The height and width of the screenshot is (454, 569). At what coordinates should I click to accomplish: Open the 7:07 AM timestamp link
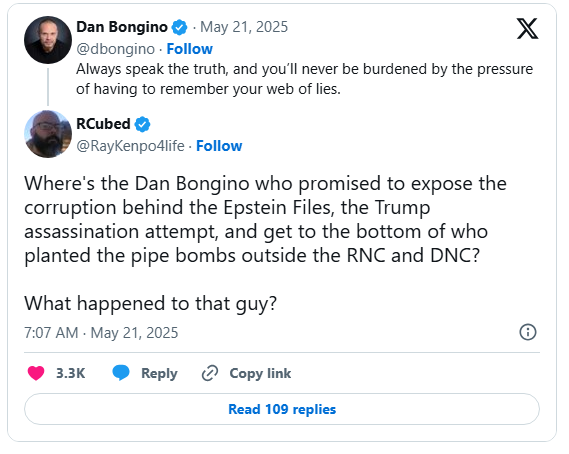coord(101,333)
